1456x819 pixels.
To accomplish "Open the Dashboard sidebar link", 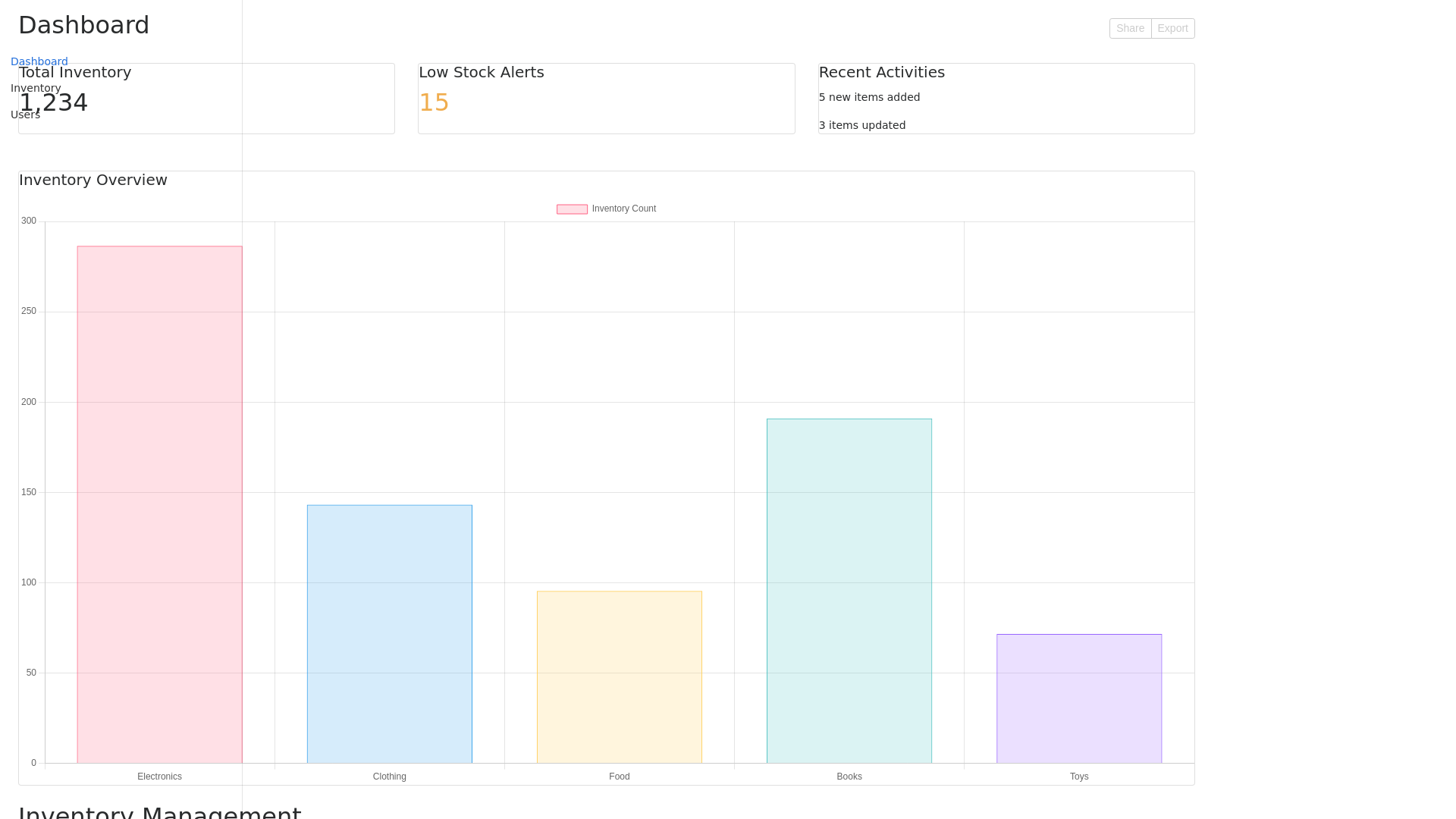I will pyautogui.click(x=39, y=61).
